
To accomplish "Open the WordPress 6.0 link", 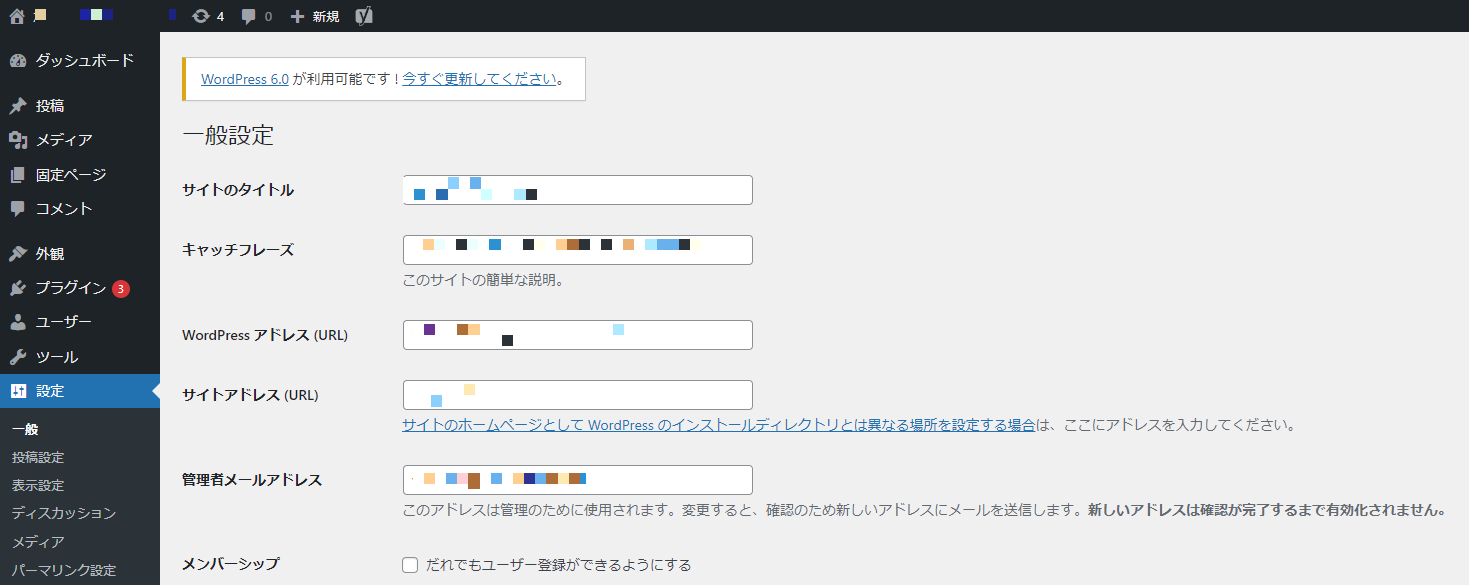I will [245, 79].
